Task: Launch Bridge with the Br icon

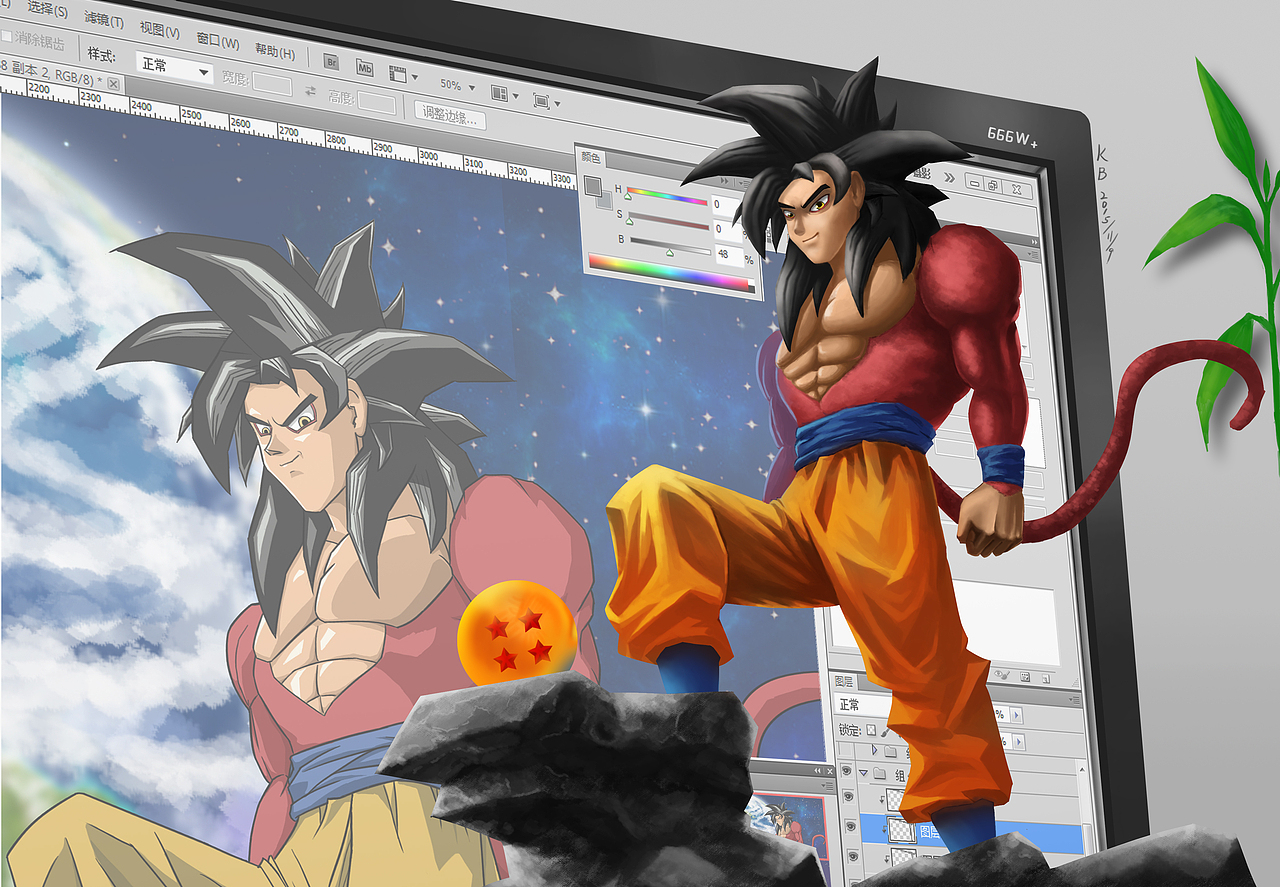Action: [x=332, y=62]
